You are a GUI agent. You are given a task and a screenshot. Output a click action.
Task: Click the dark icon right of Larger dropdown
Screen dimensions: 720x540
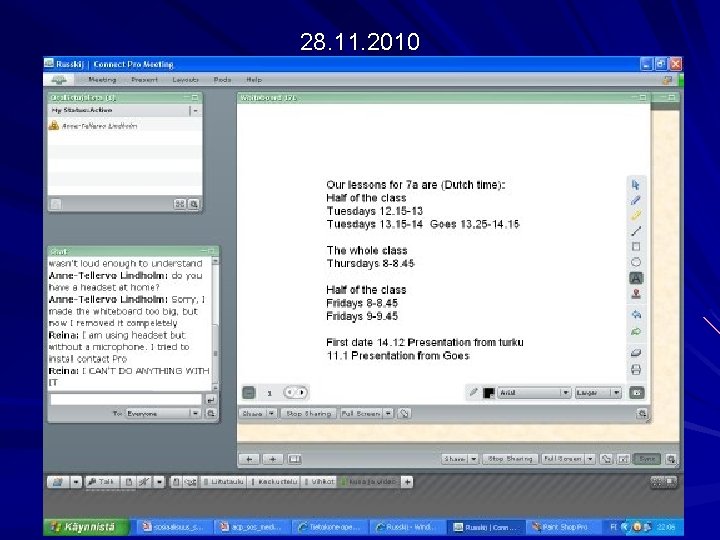point(637,393)
